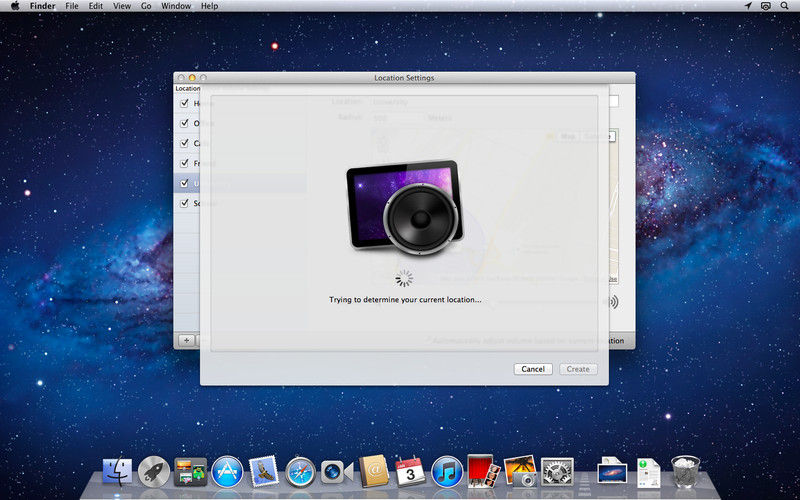Open the Go menu
Screen dimensions: 800x500
pyautogui.click(x=146, y=6)
